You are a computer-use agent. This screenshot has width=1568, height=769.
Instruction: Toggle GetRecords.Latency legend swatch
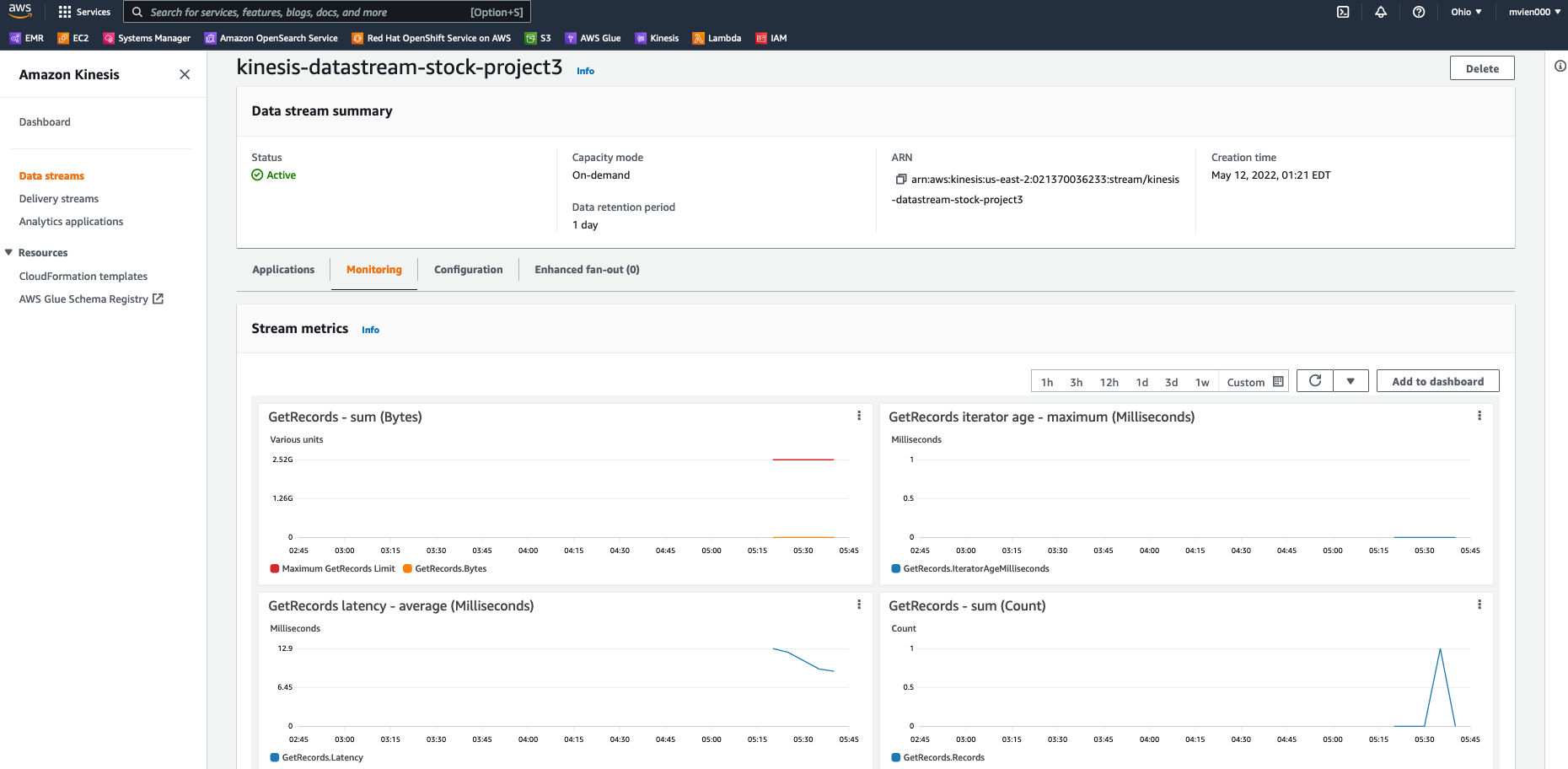point(275,757)
